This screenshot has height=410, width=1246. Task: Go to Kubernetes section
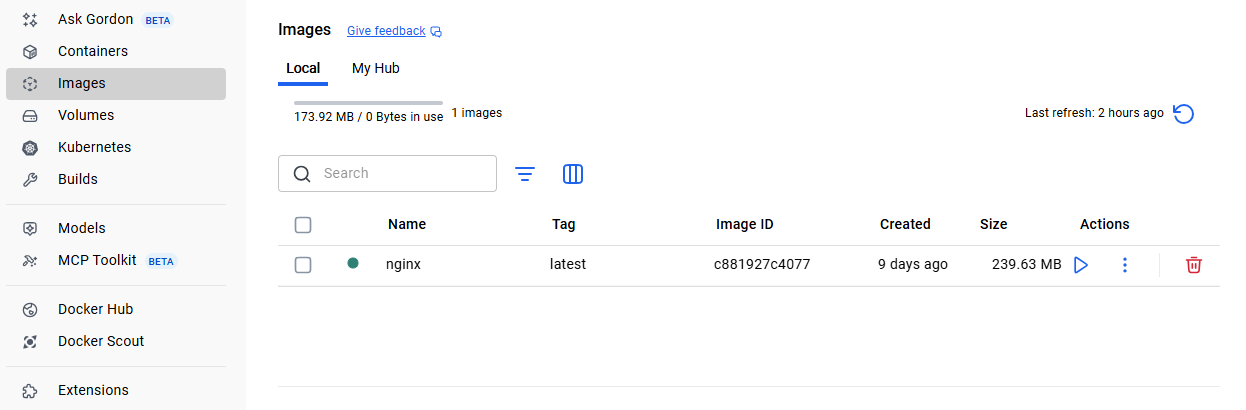pos(116,147)
